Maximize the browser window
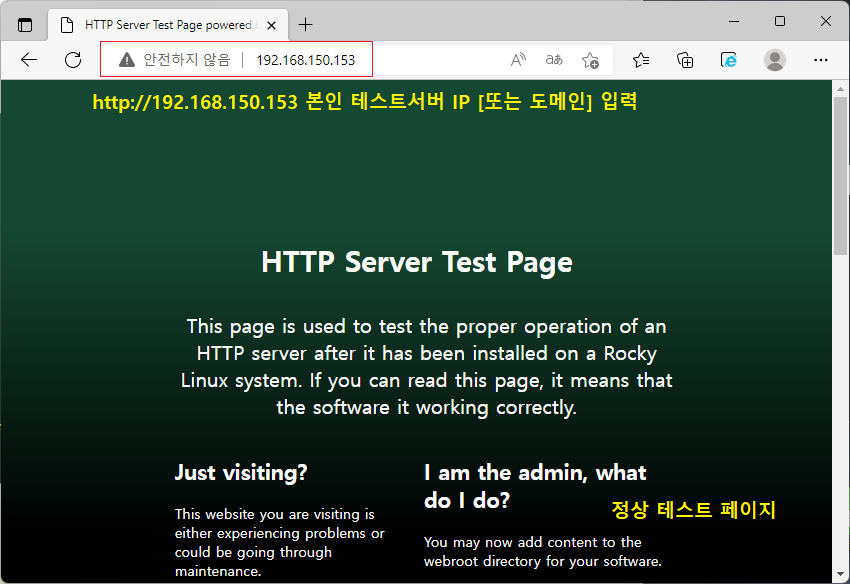 point(780,21)
